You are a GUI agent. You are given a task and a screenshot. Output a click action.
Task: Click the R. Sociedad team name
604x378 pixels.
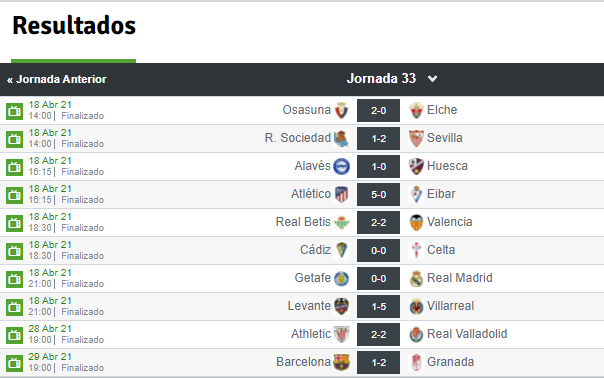pos(298,138)
